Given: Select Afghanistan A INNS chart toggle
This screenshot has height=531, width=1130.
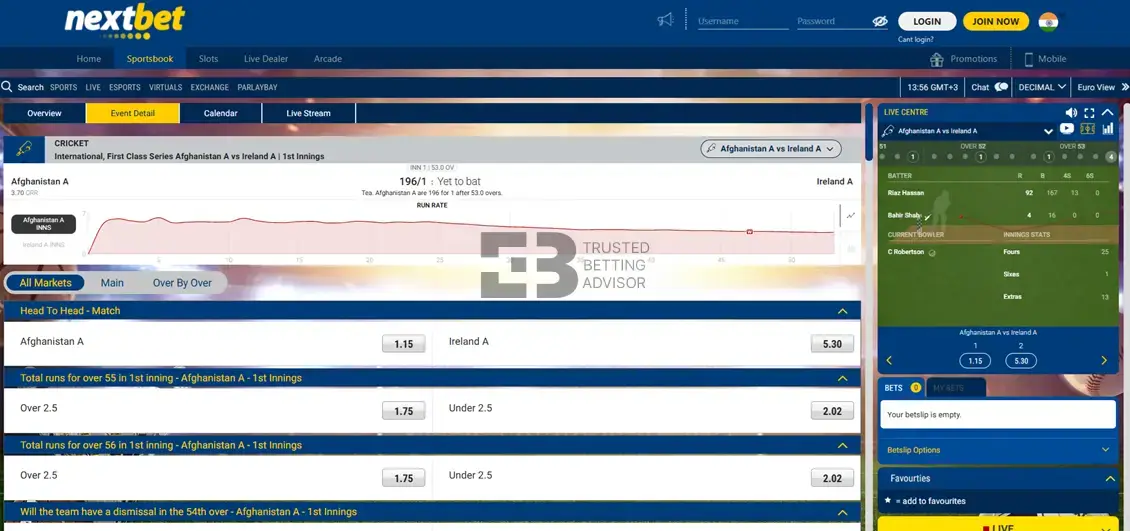Looking at the screenshot, I should 43,223.
